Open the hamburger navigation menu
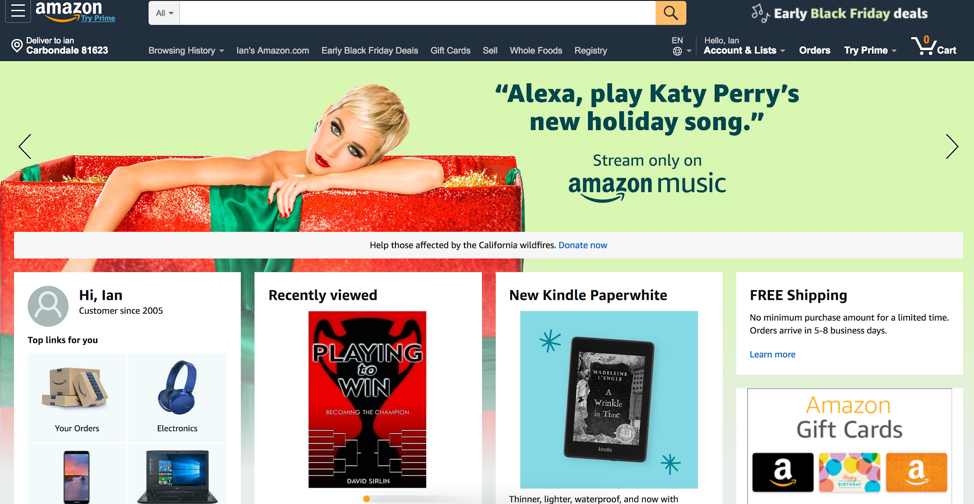974x504 pixels. coord(18,11)
